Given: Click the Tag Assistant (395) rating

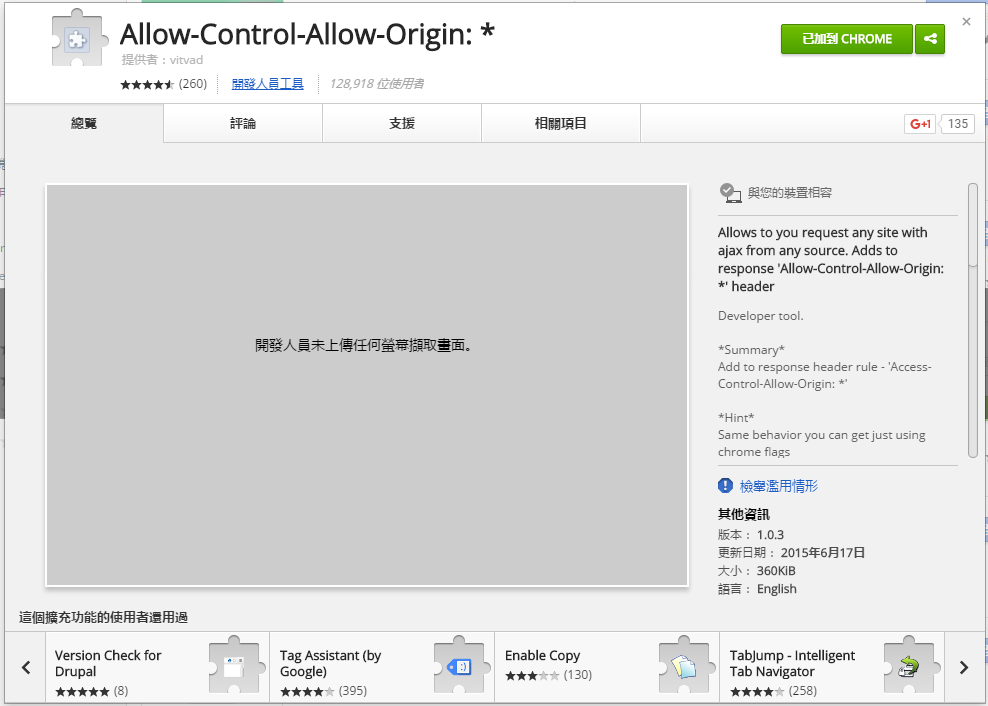Looking at the screenshot, I should tap(323, 691).
